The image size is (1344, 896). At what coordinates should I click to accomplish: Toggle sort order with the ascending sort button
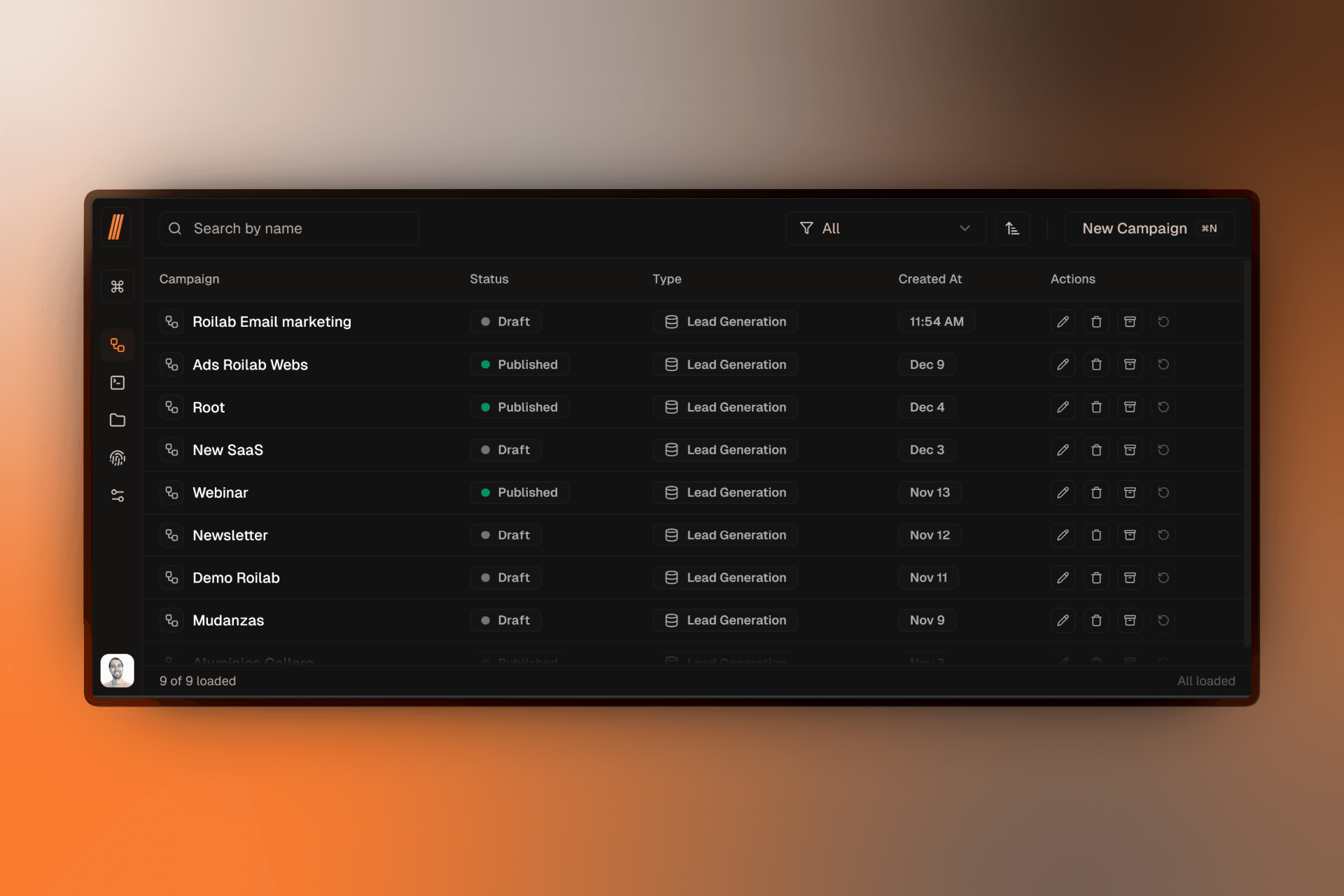point(1012,228)
